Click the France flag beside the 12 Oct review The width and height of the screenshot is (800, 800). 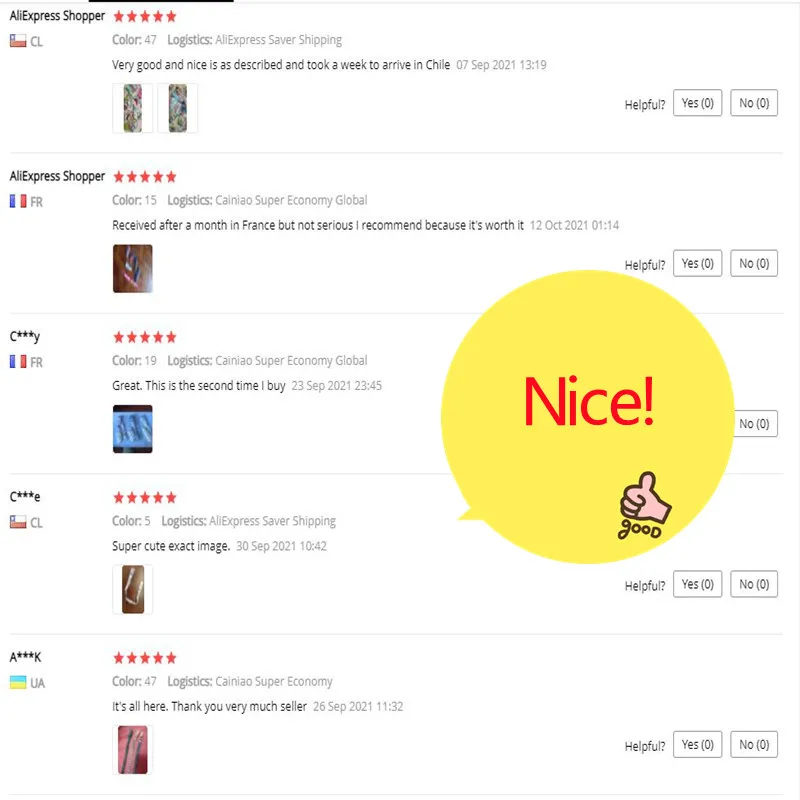(x=18, y=201)
